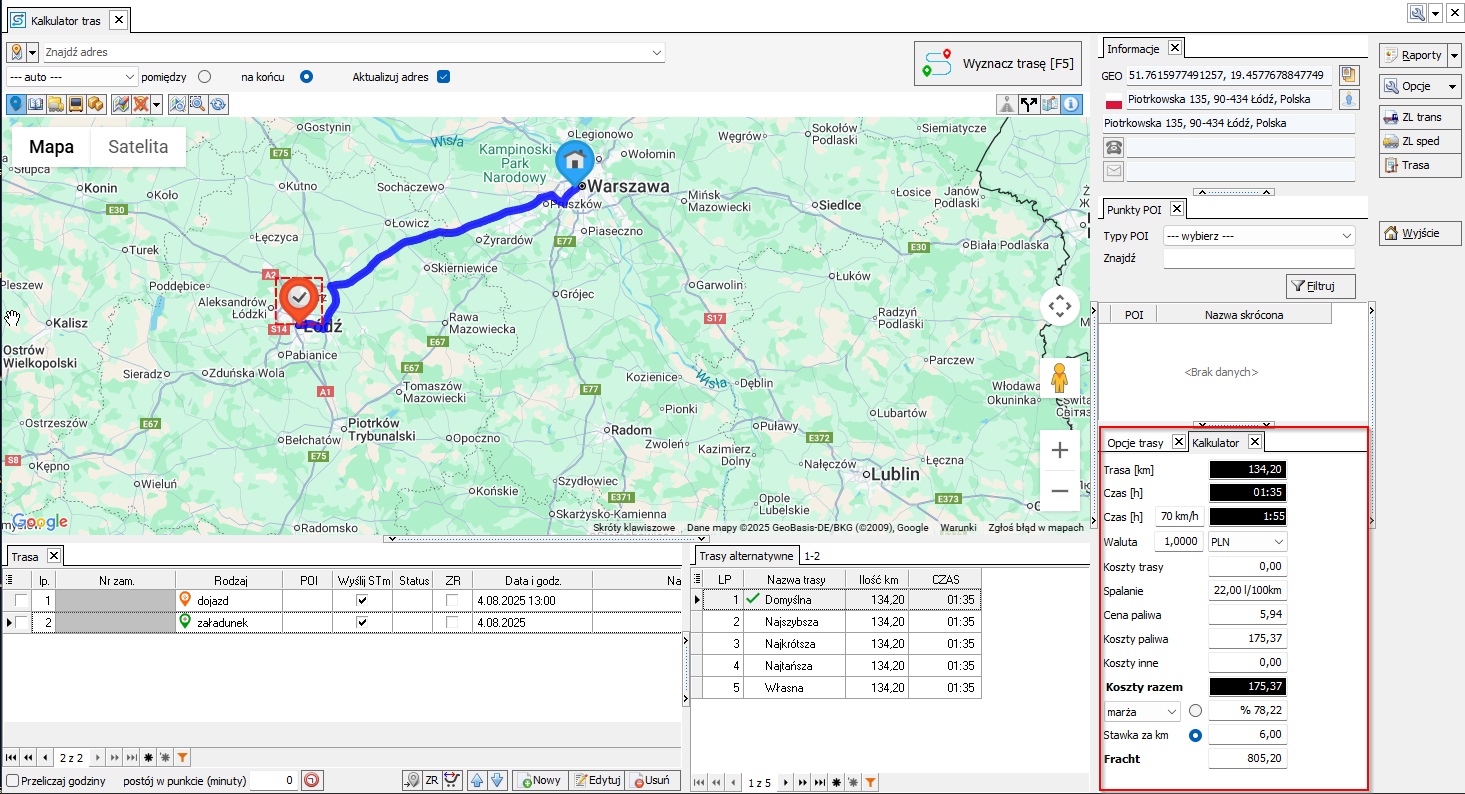Click the blue info icon above map
The height and width of the screenshot is (794, 1465).
pyautogui.click(x=1071, y=103)
